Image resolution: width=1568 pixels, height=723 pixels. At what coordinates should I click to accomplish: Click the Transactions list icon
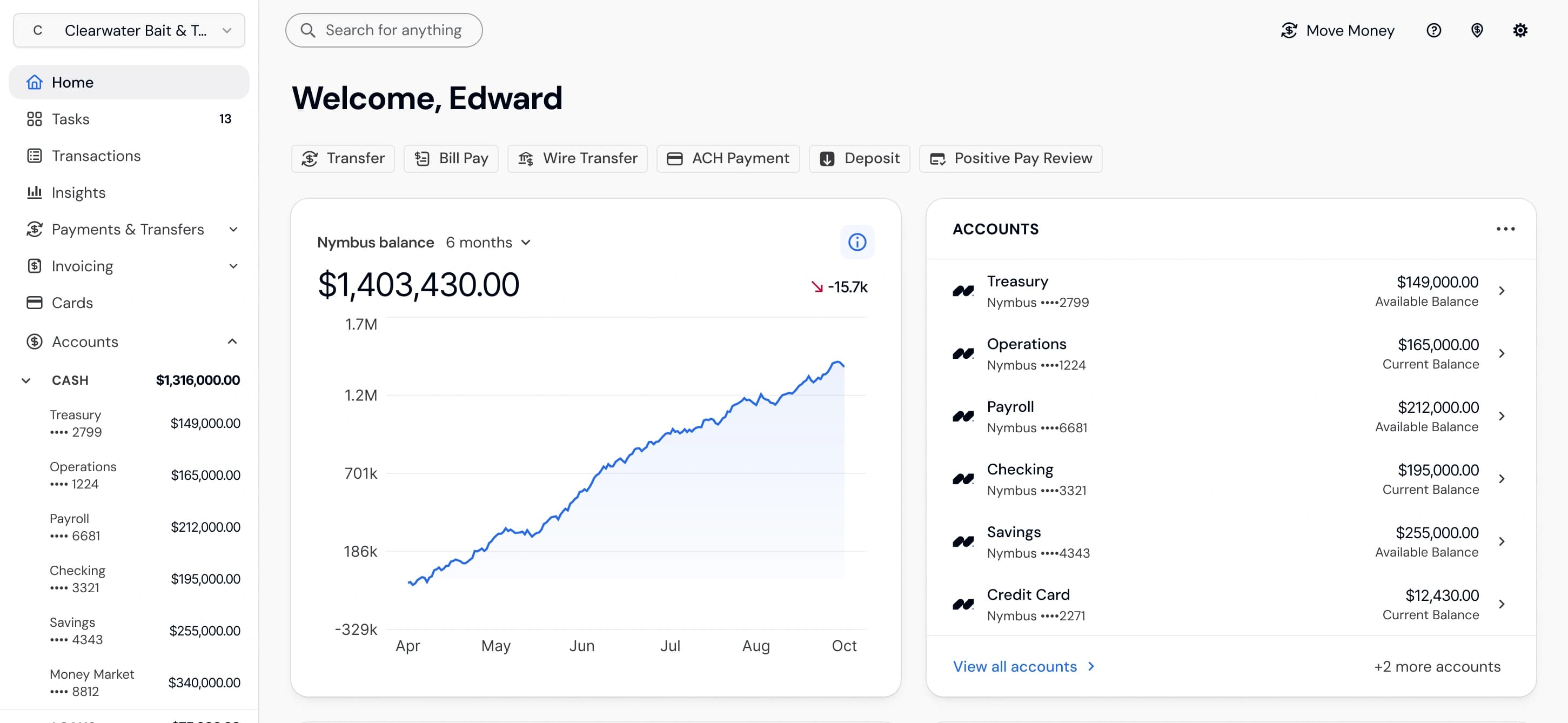35,156
